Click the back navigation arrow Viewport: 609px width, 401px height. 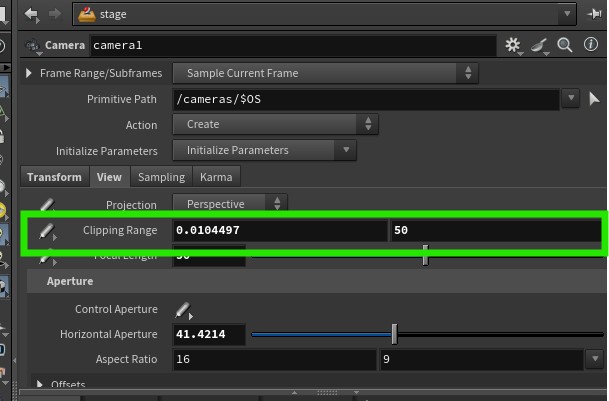click(32, 15)
